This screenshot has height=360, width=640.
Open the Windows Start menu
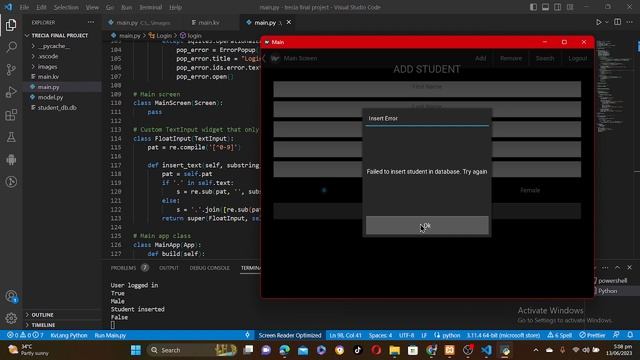click(x=136, y=350)
